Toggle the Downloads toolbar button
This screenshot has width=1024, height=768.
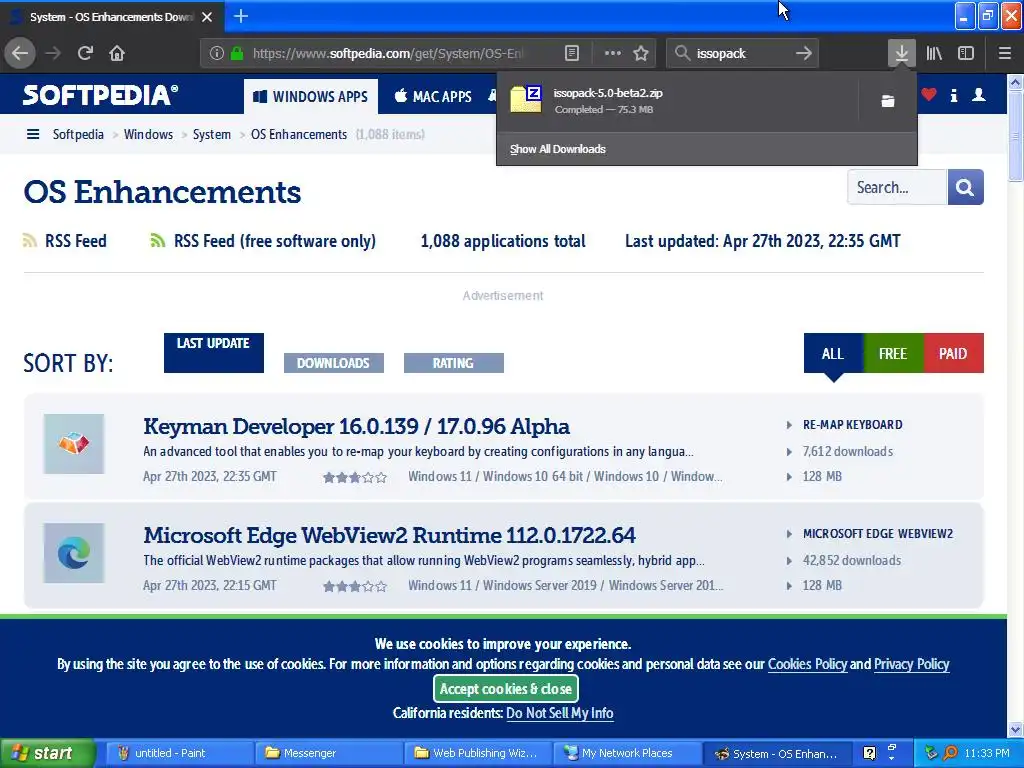(x=901, y=53)
